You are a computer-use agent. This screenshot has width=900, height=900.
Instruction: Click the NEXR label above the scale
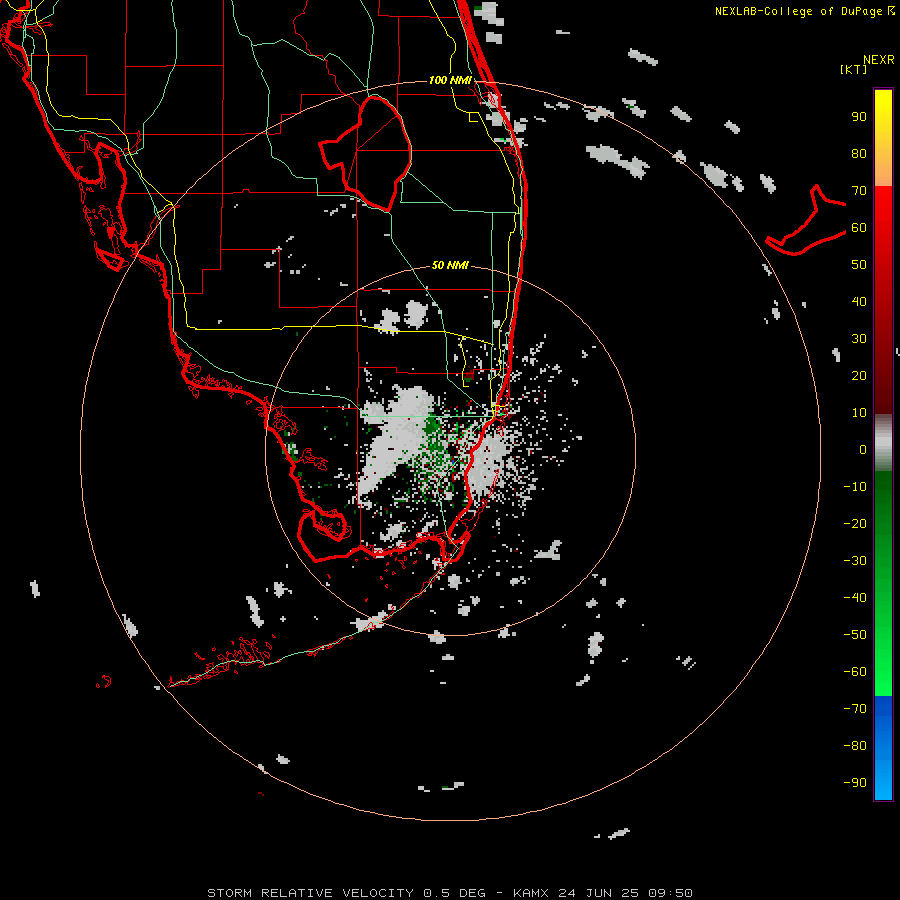878,60
